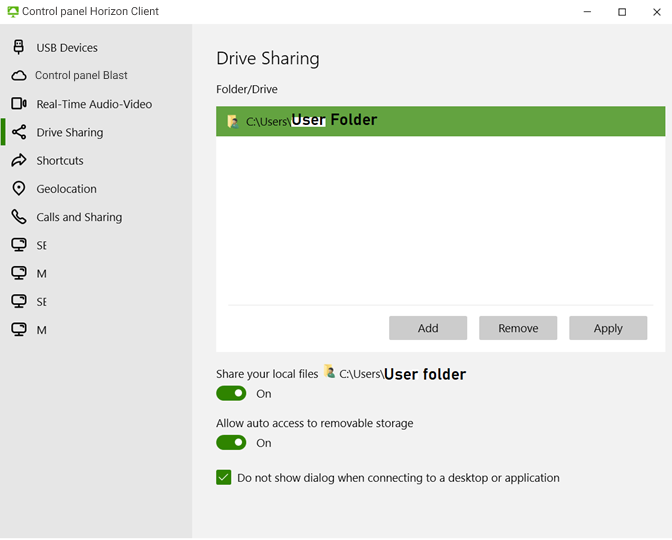Close the Horizon Client control panel window
This screenshot has height=540, width=672.
click(655, 12)
